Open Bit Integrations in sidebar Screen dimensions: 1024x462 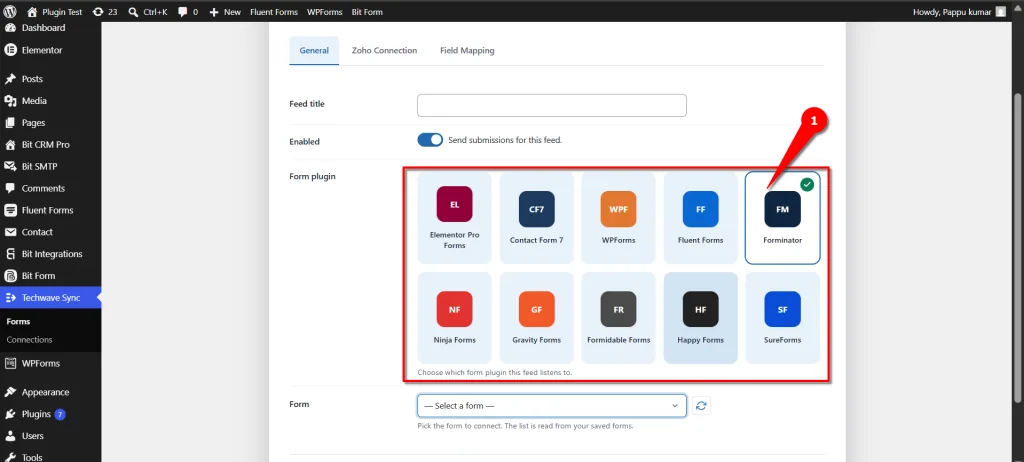(x=50, y=254)
